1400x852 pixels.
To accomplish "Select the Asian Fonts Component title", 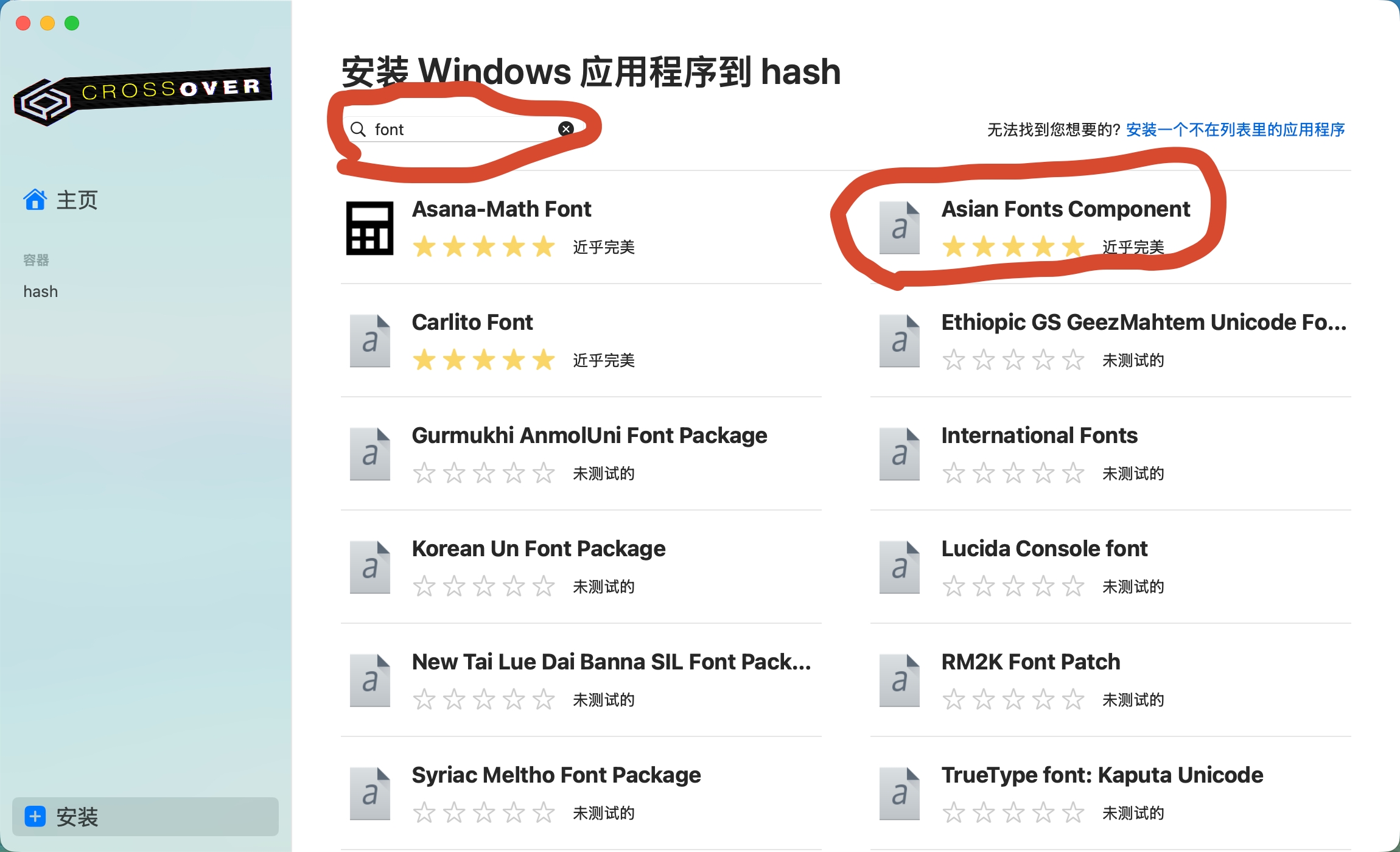I will (x=1066, y=209).
